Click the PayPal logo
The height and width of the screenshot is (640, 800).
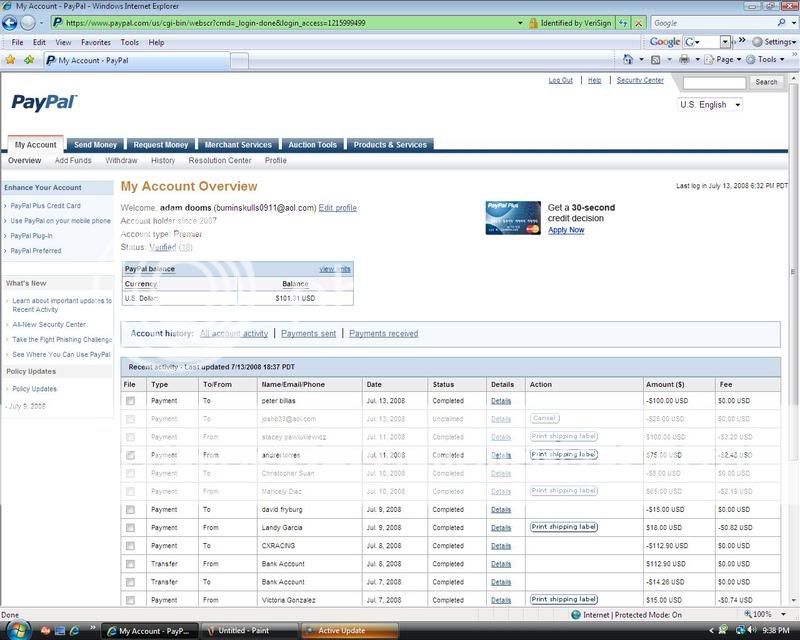[x=44, y=102]
